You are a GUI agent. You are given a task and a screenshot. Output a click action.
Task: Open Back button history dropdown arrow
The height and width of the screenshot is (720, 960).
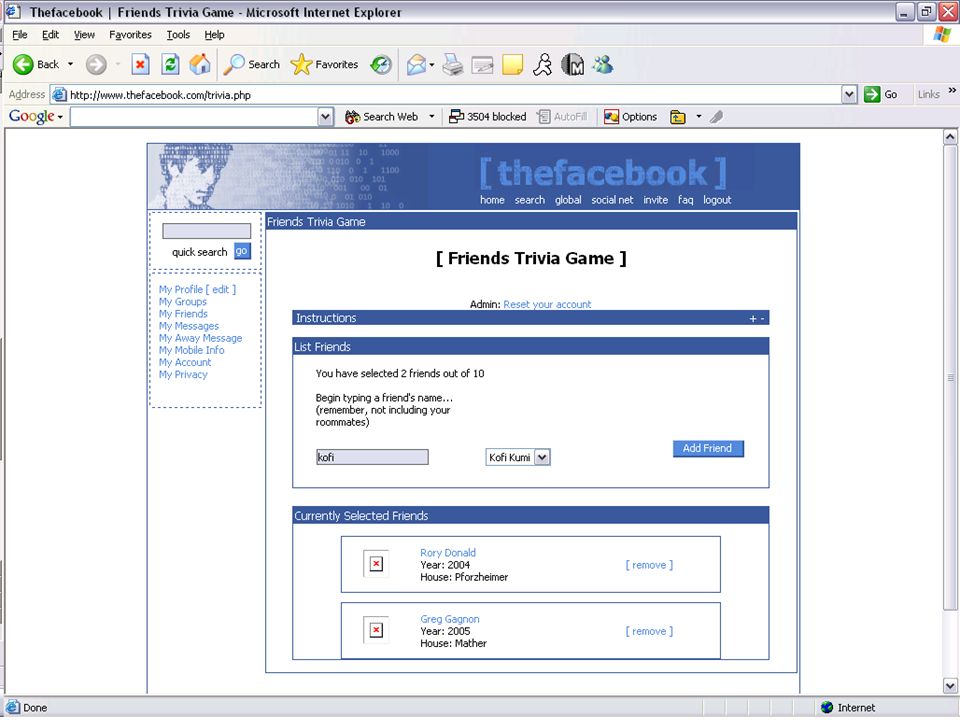coord(70,64)
